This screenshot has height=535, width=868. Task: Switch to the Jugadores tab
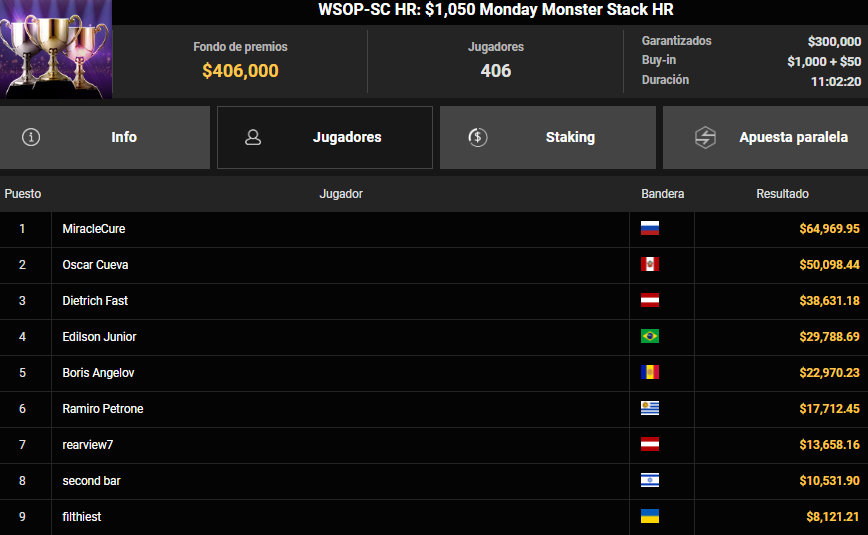pos(325,137)
